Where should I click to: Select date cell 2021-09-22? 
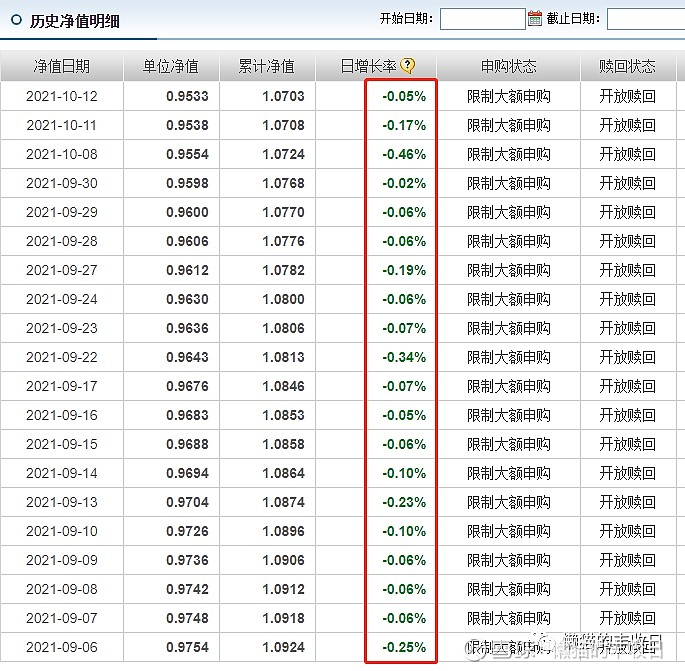pos(62,357)
